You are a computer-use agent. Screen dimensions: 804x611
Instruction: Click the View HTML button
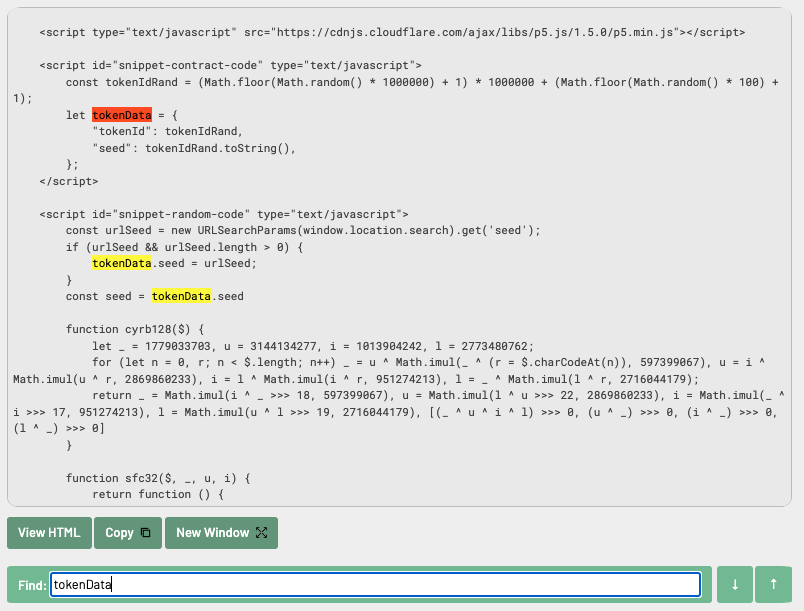49,533
